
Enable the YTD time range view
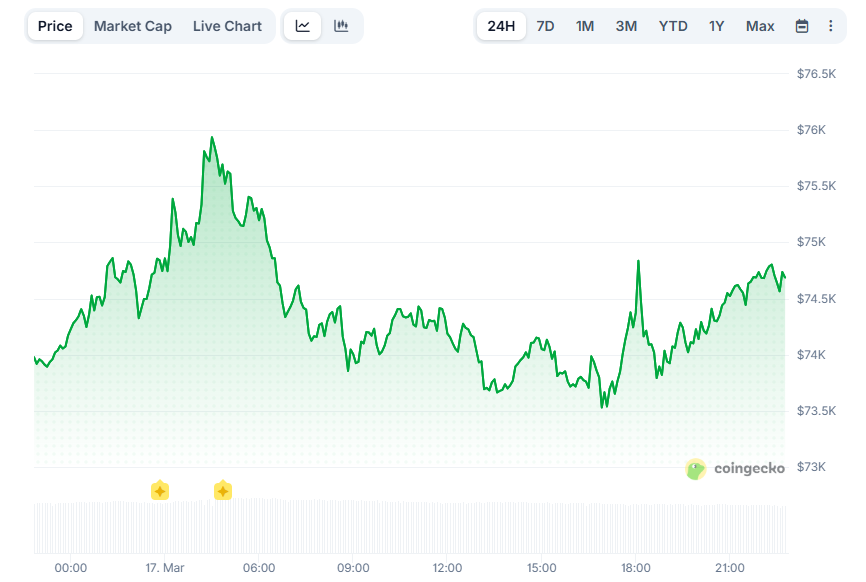point(673,26)
